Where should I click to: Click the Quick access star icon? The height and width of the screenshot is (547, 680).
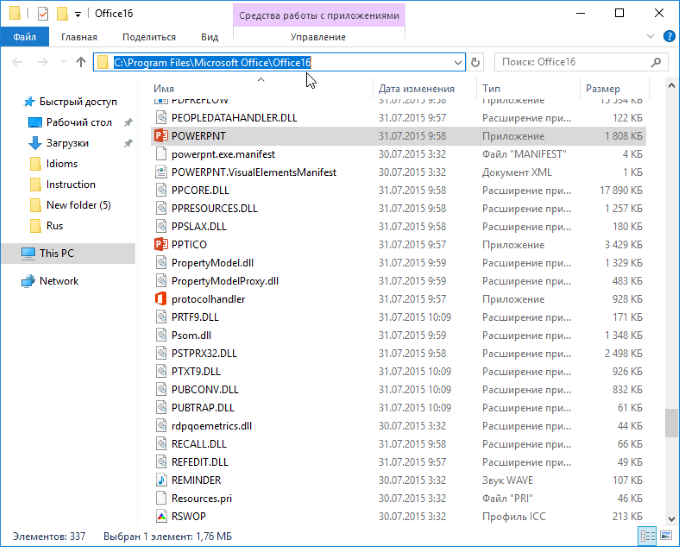coord(29,102)
